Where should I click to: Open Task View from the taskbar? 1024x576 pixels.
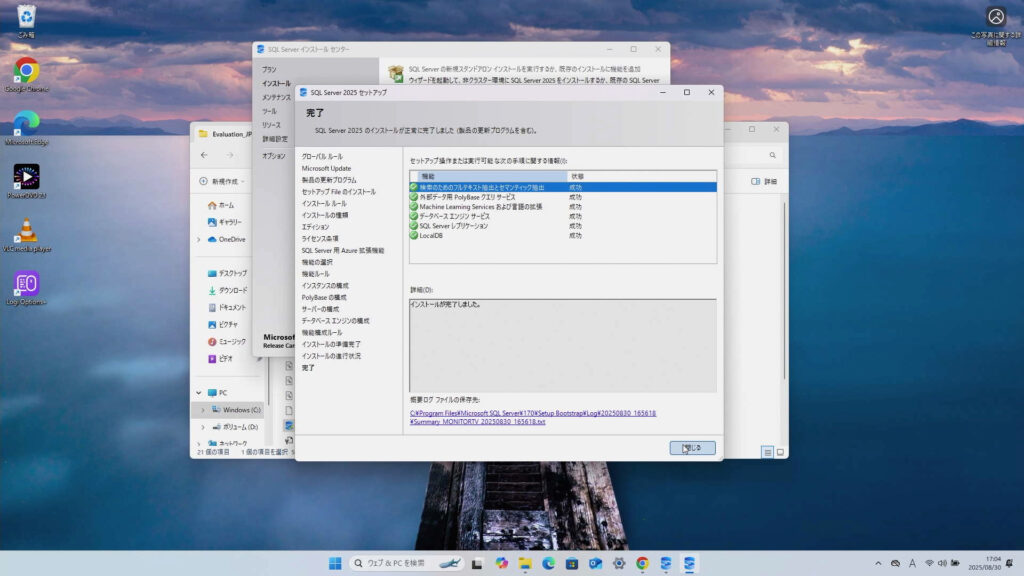[477, 564]
